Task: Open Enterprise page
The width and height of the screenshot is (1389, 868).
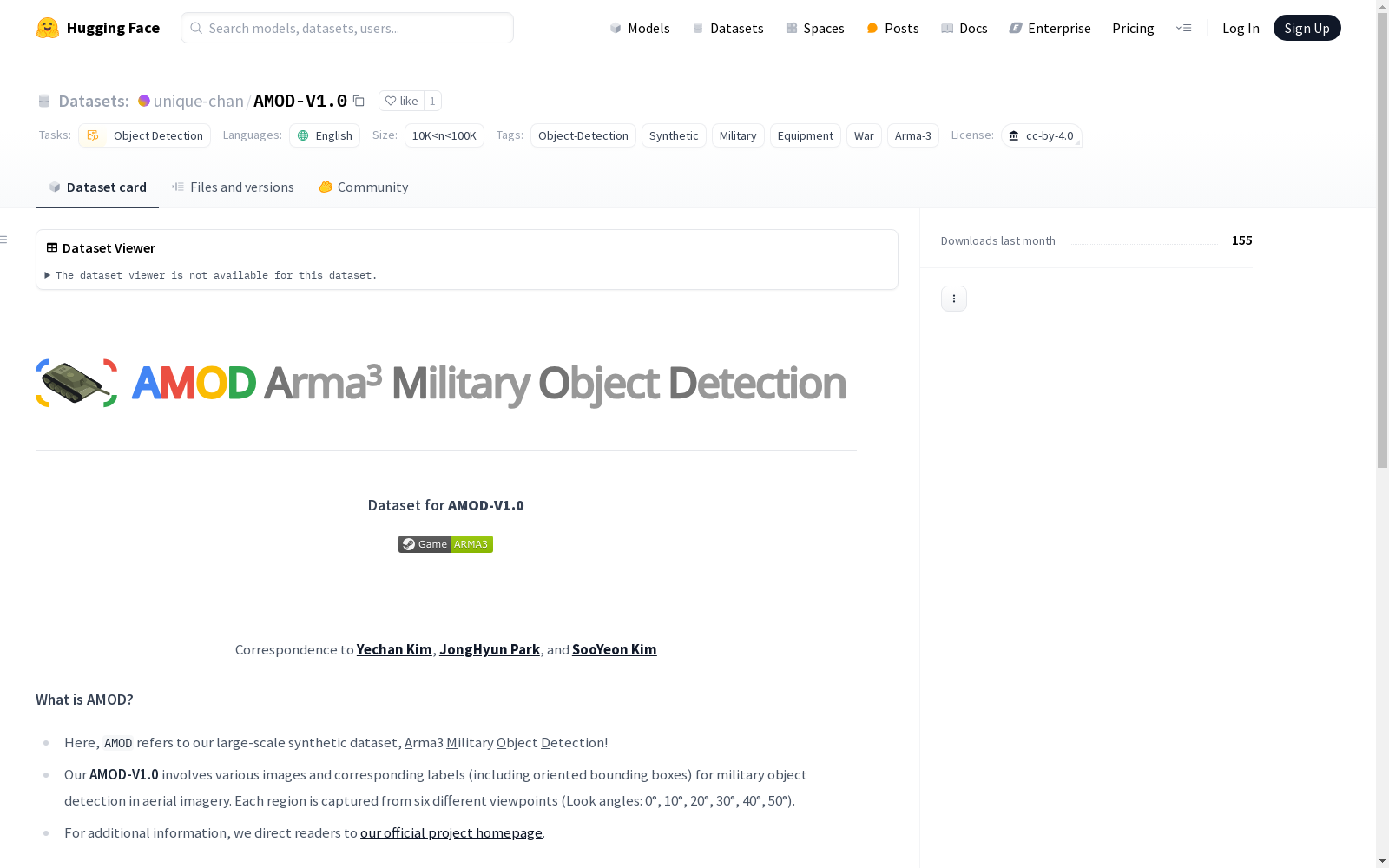Action: click(x=1050, y=28)
